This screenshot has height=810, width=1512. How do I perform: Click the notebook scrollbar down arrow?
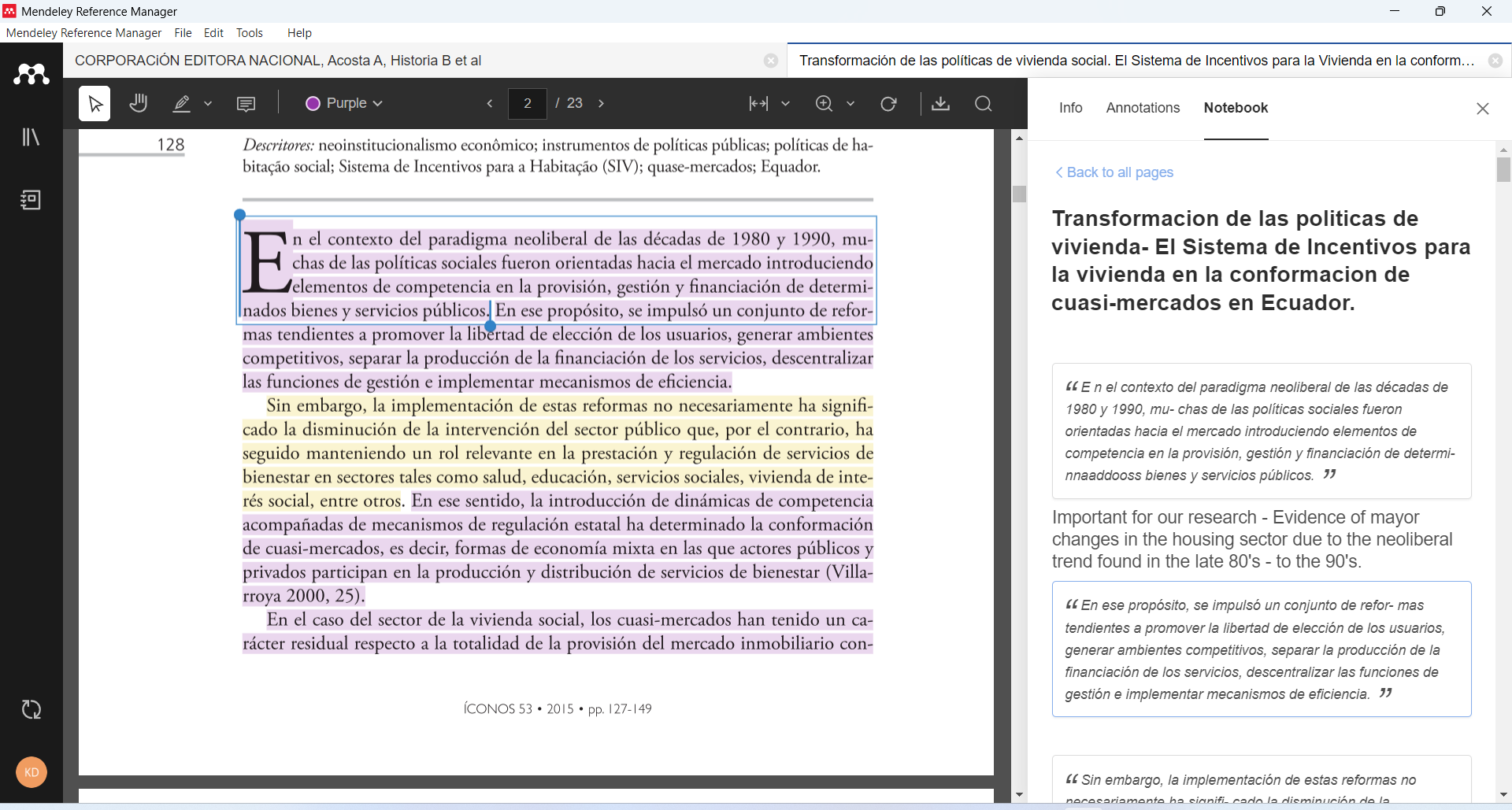click(1503, 796)
